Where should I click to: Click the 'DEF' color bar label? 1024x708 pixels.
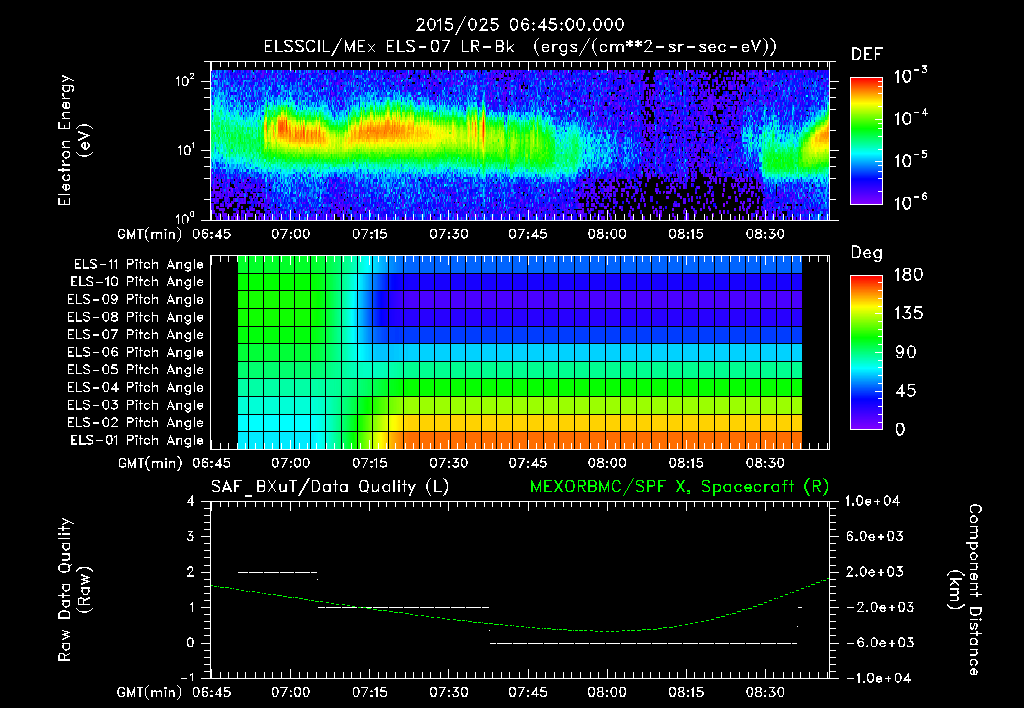pyautogui.click(x=866, y=55)
